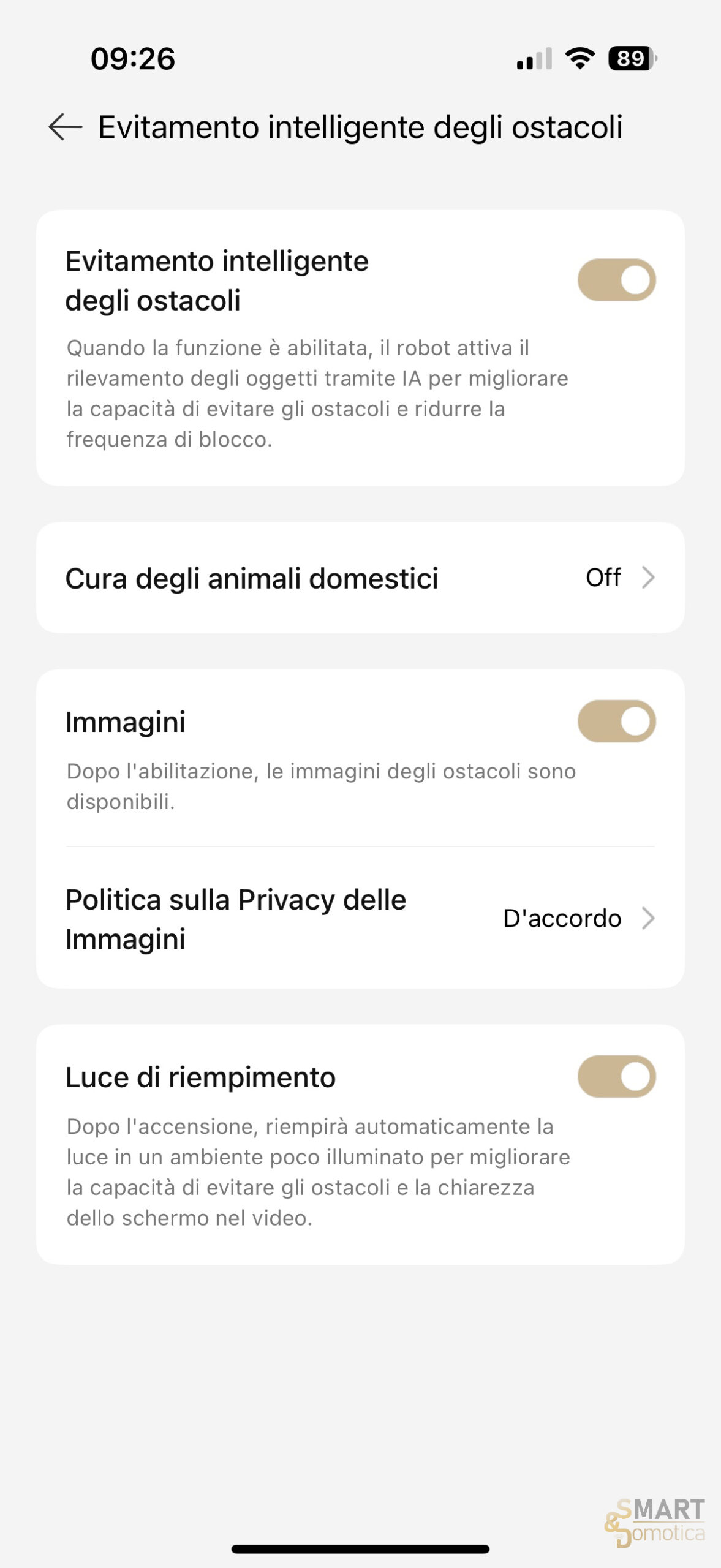The width and height of the screenshot is (721, 1568).
Task: Tap the 09:26 clock in status bar
Action: point(133,59)
